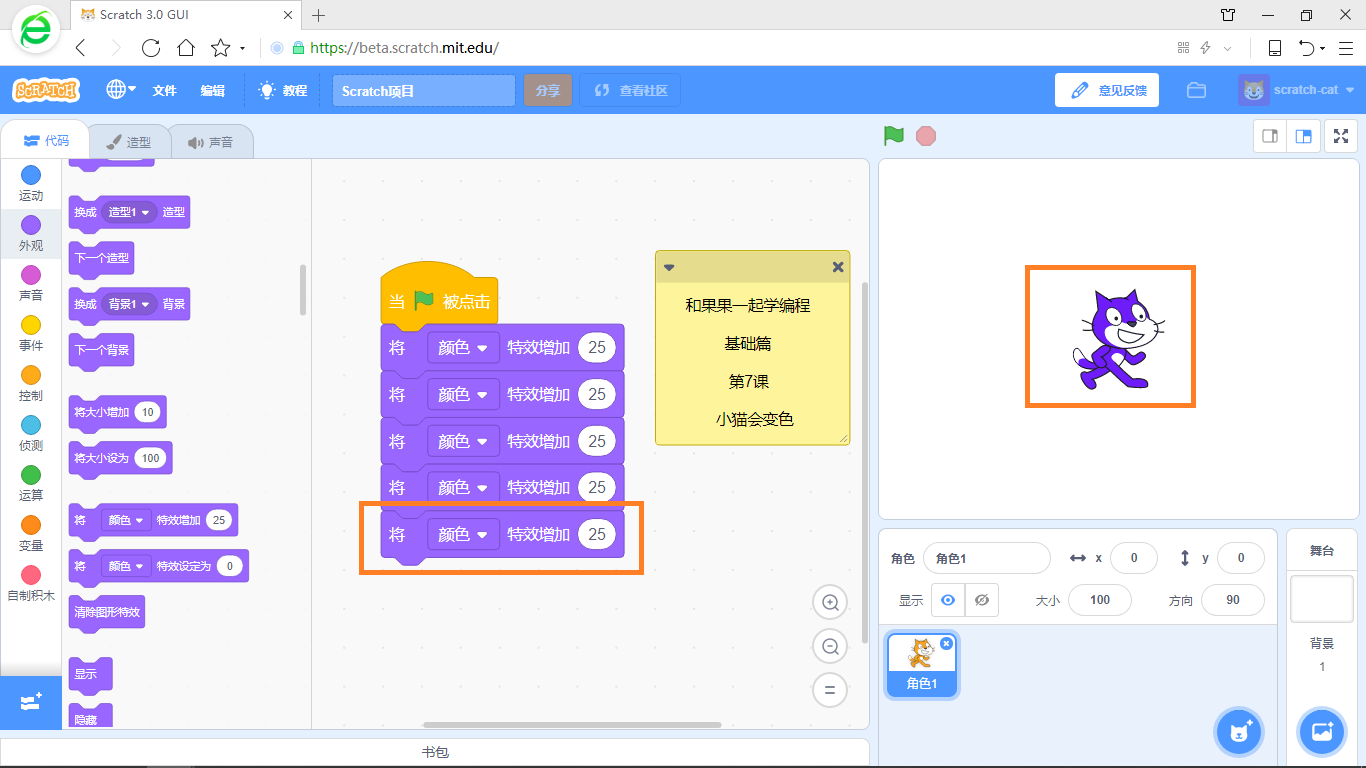Screen dimensions: 1366x768
Task: Open the 编辑 menu
Action: [x=212, y=90]
